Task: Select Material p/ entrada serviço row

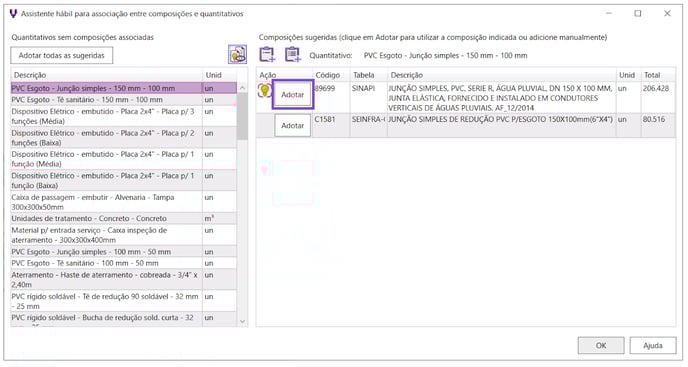Action: pyautogui.click(x=124, y=235)
